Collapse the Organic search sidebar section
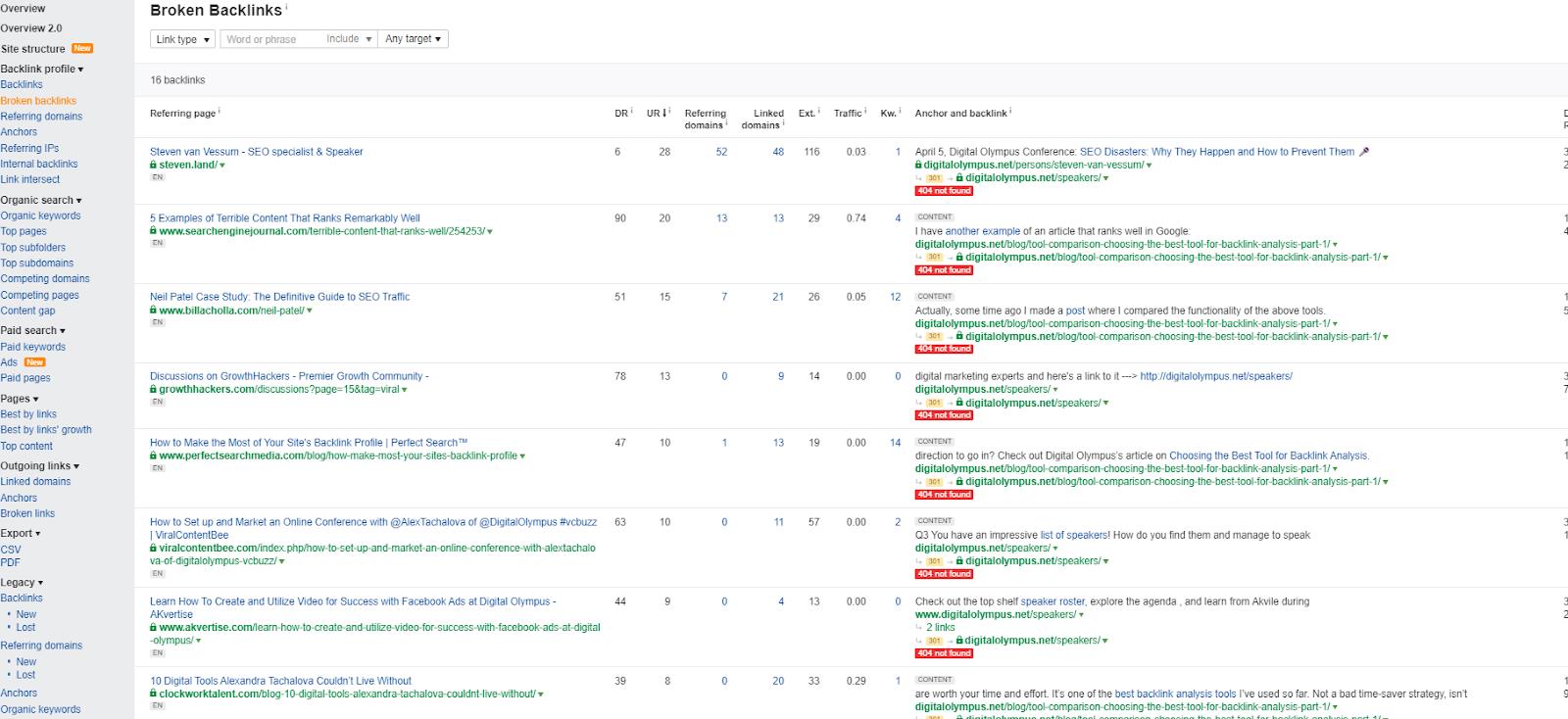This screenshot has width=1568, height=719. coord(41,200)
